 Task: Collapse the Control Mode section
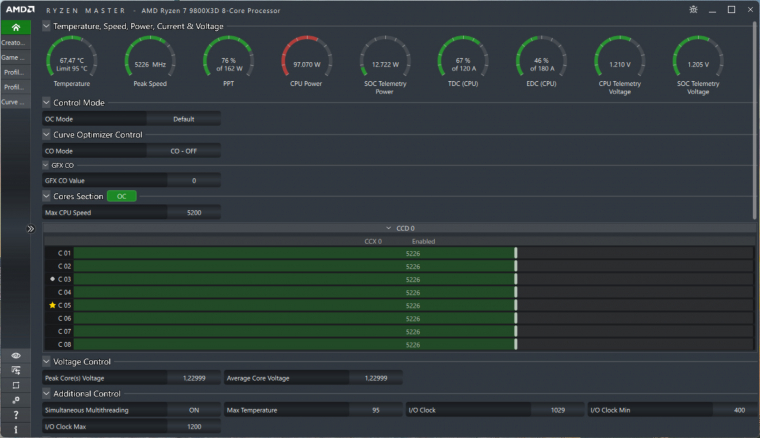[47, 103]
